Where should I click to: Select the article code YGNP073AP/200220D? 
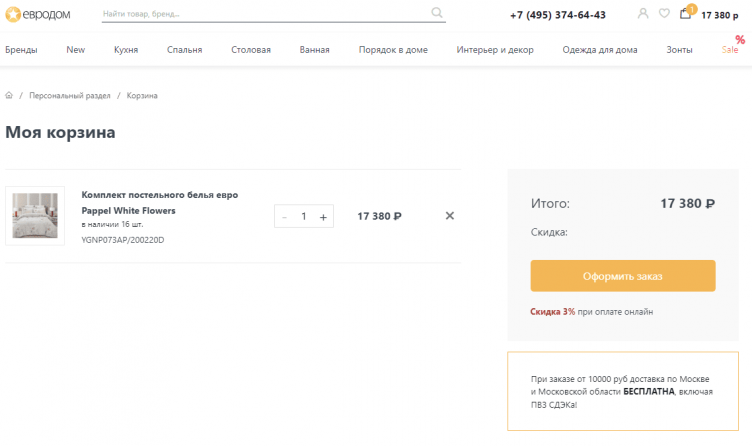click(x=123, y=240)
